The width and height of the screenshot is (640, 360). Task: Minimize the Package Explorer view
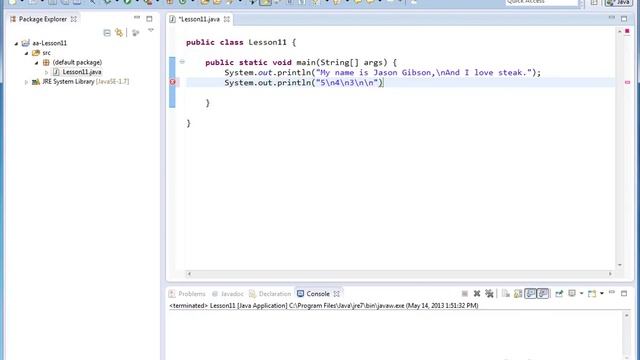tap(137, 18)
